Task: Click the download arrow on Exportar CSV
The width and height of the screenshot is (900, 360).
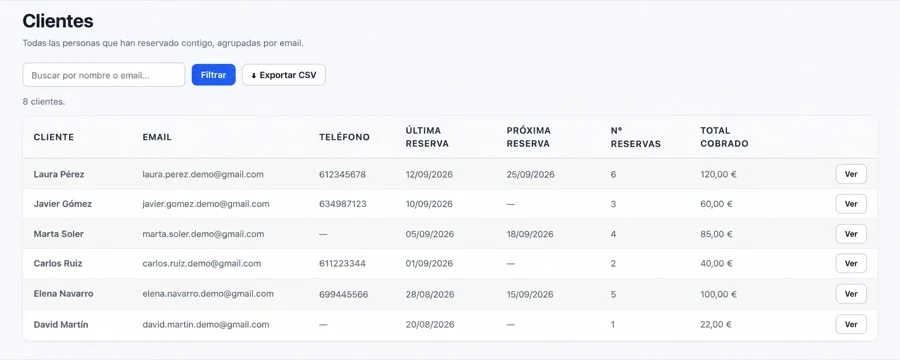Action: [x=254, y=76]
